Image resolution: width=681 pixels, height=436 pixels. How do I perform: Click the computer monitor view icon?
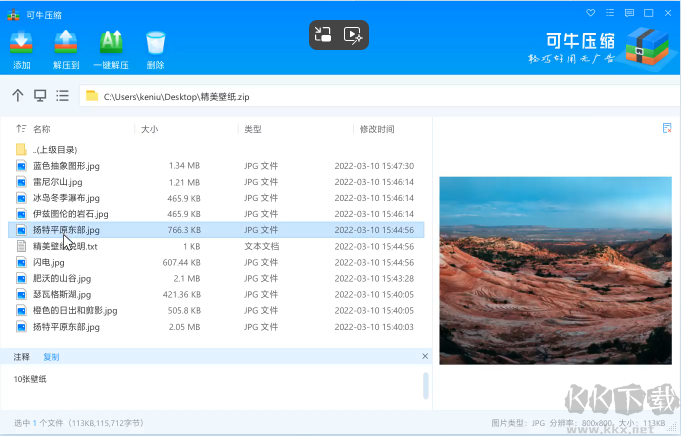(x=40, y=96)
